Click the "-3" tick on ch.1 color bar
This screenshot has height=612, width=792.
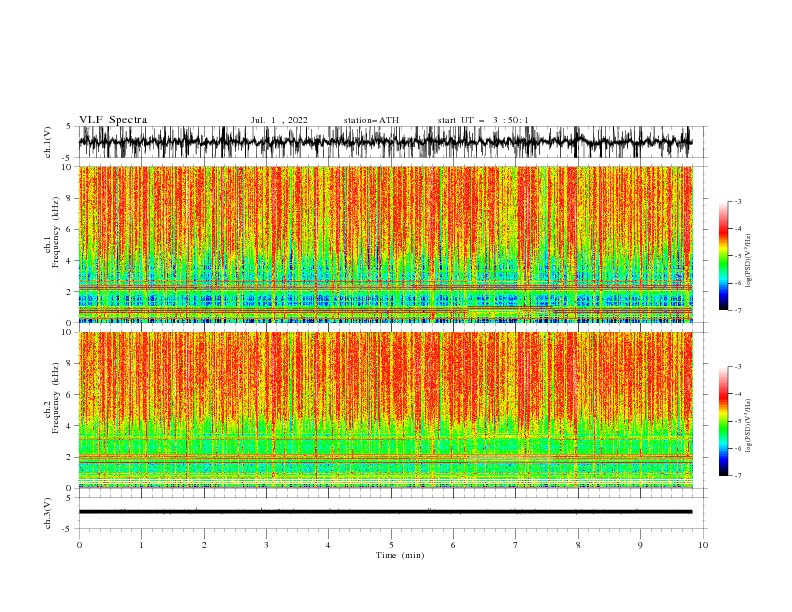click(737, 201)
